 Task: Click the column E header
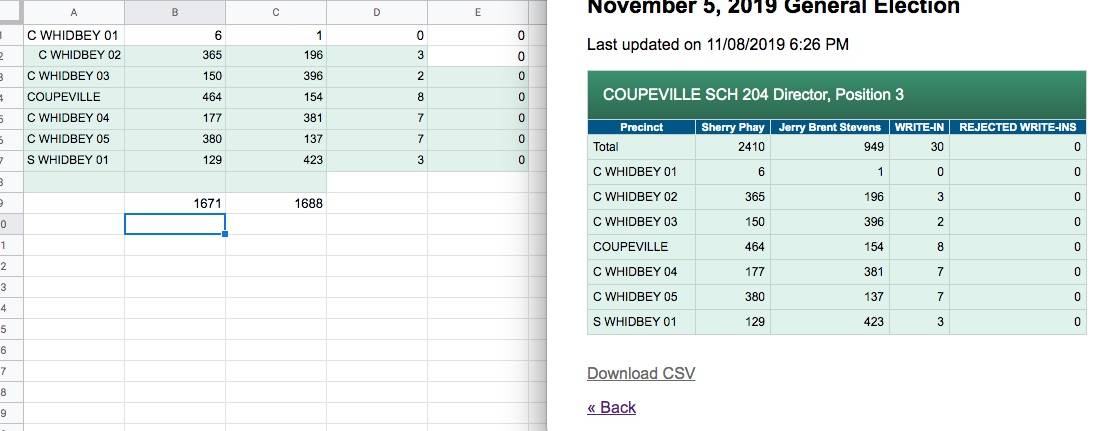477,12
